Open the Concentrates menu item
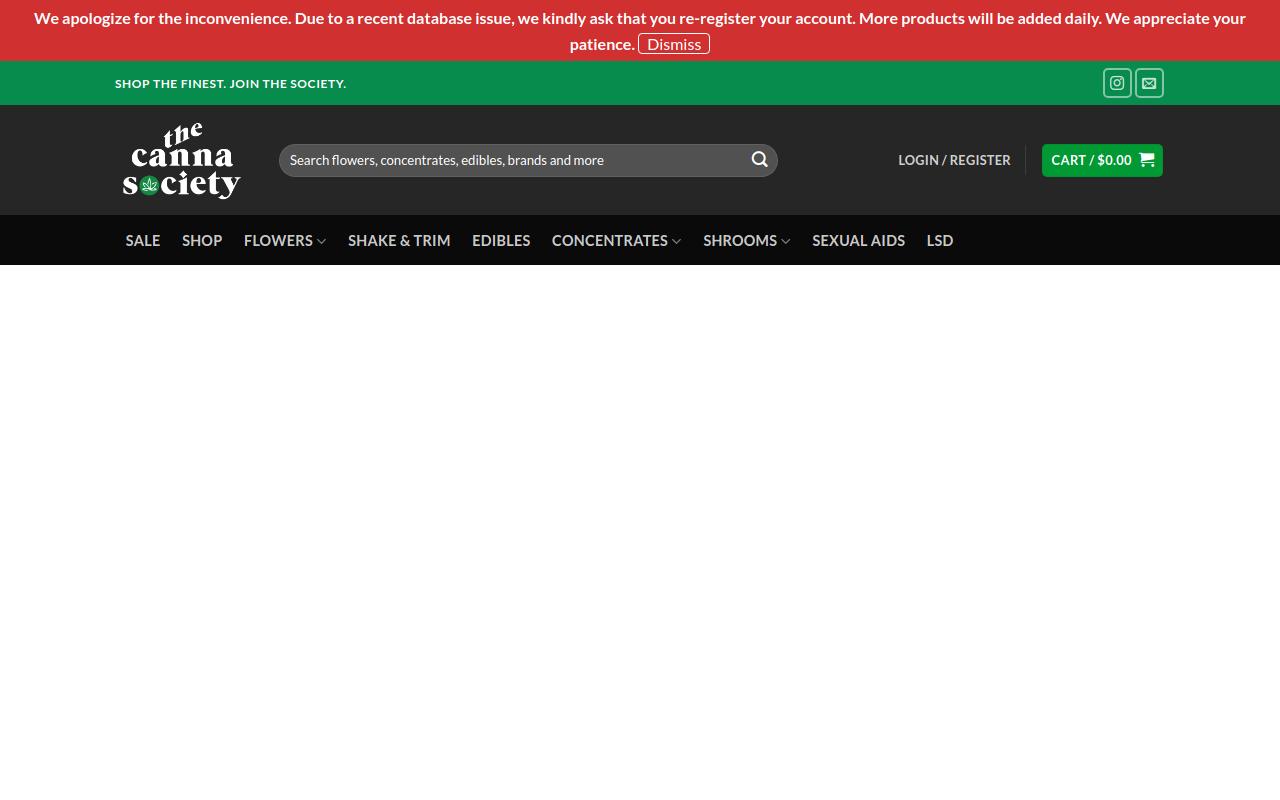This screenshot has width=1280, height=800. pos(610,240)
